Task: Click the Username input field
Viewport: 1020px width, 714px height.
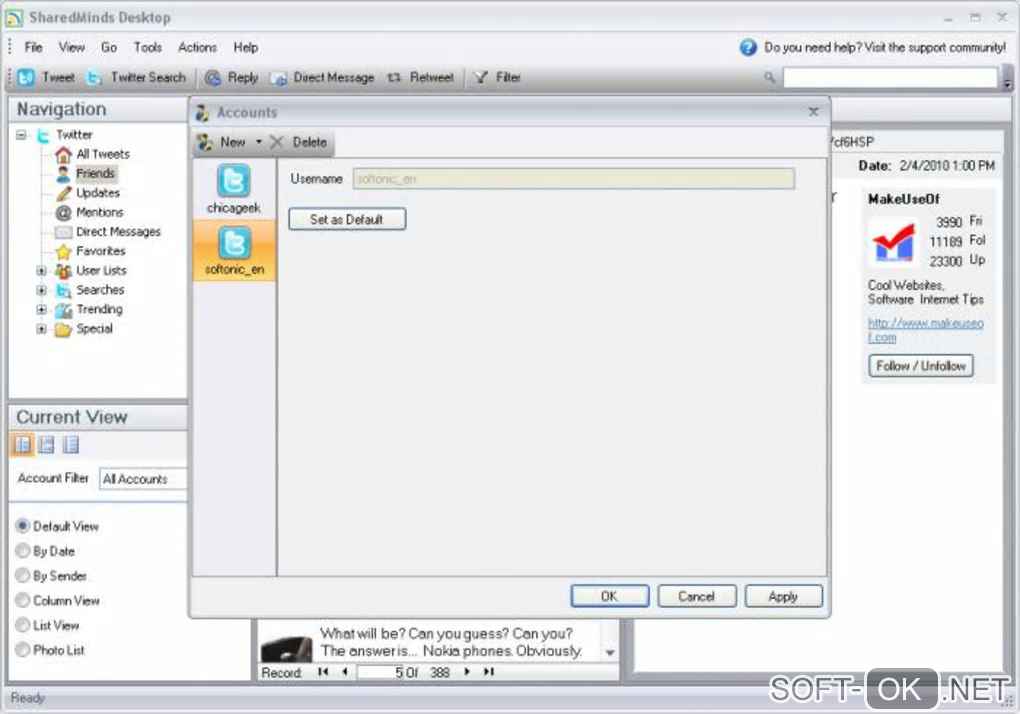Action: (574, 179)
